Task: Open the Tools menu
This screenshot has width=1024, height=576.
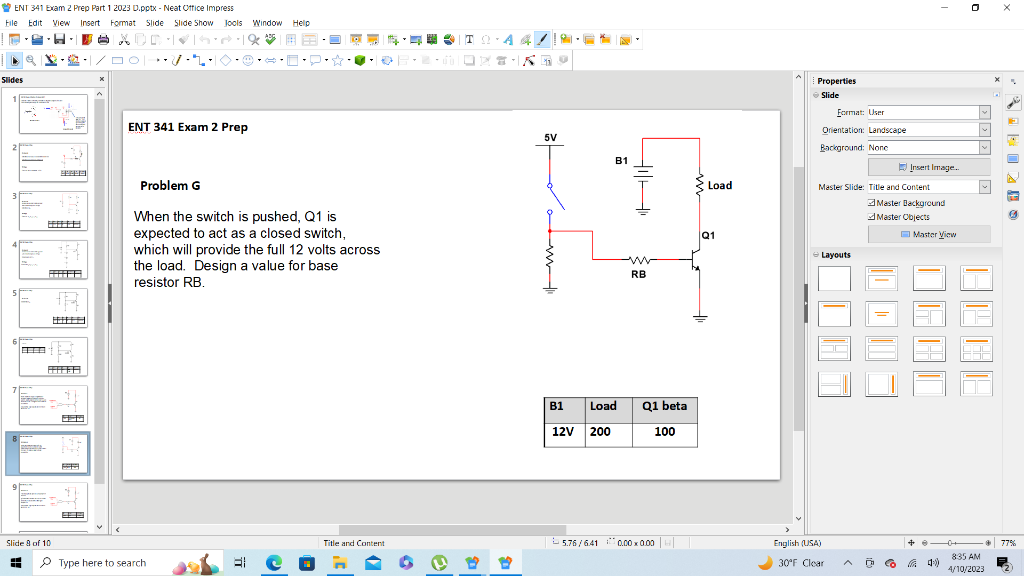Action: 233,23
